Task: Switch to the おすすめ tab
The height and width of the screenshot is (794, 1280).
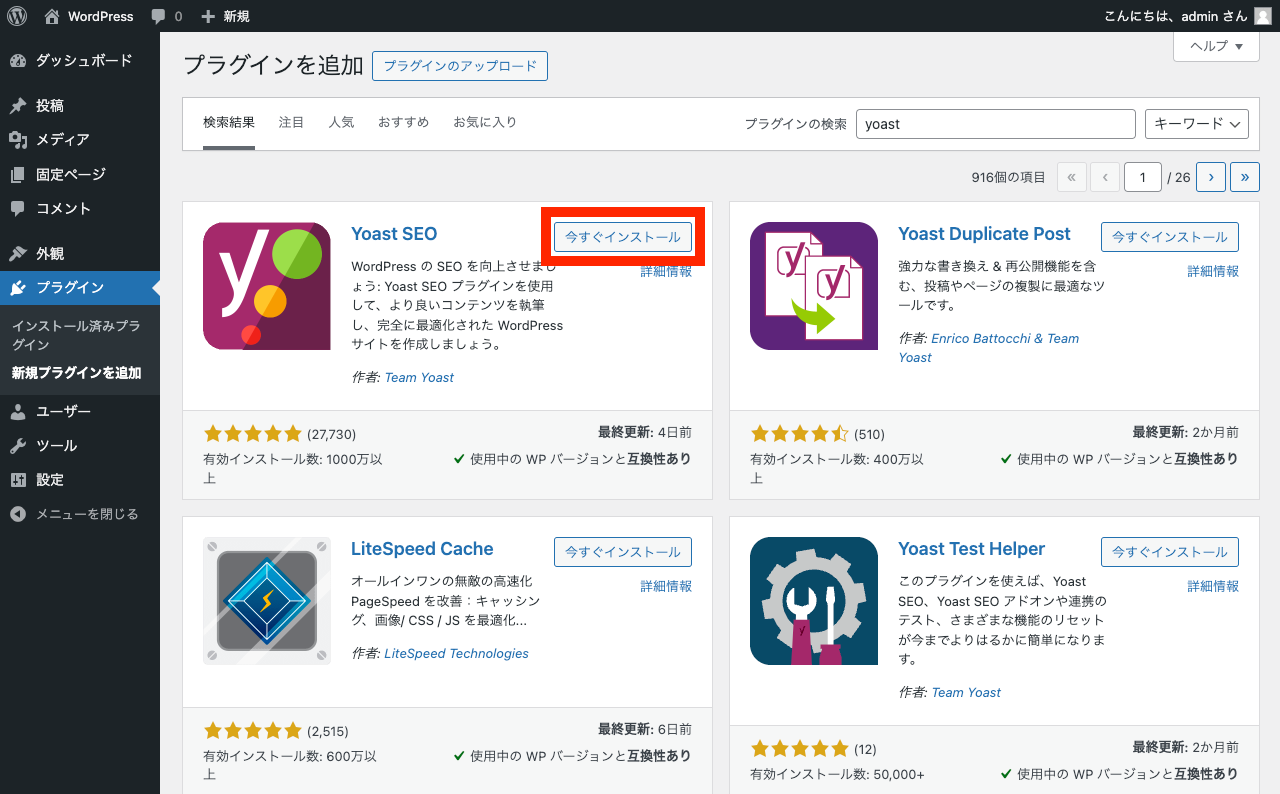Action: (404, 123)
